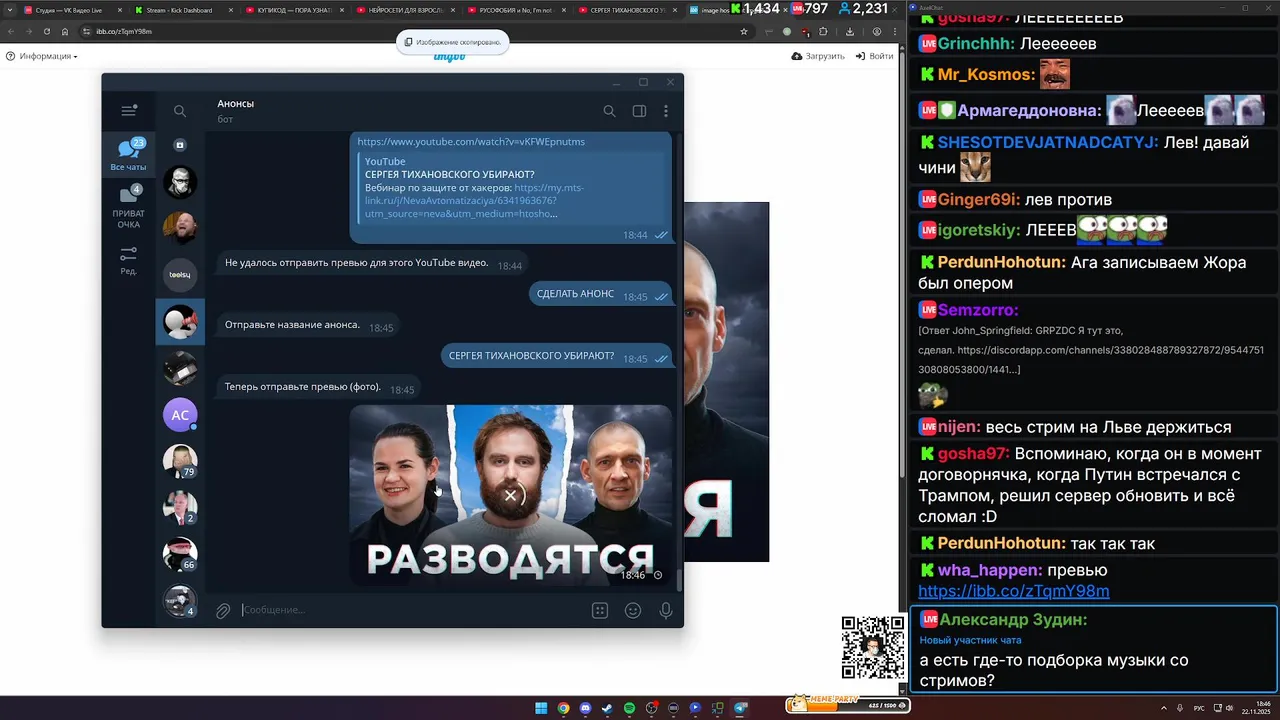Go back in the browser
Screen dimensions: 1280x720
pos(10,31)
